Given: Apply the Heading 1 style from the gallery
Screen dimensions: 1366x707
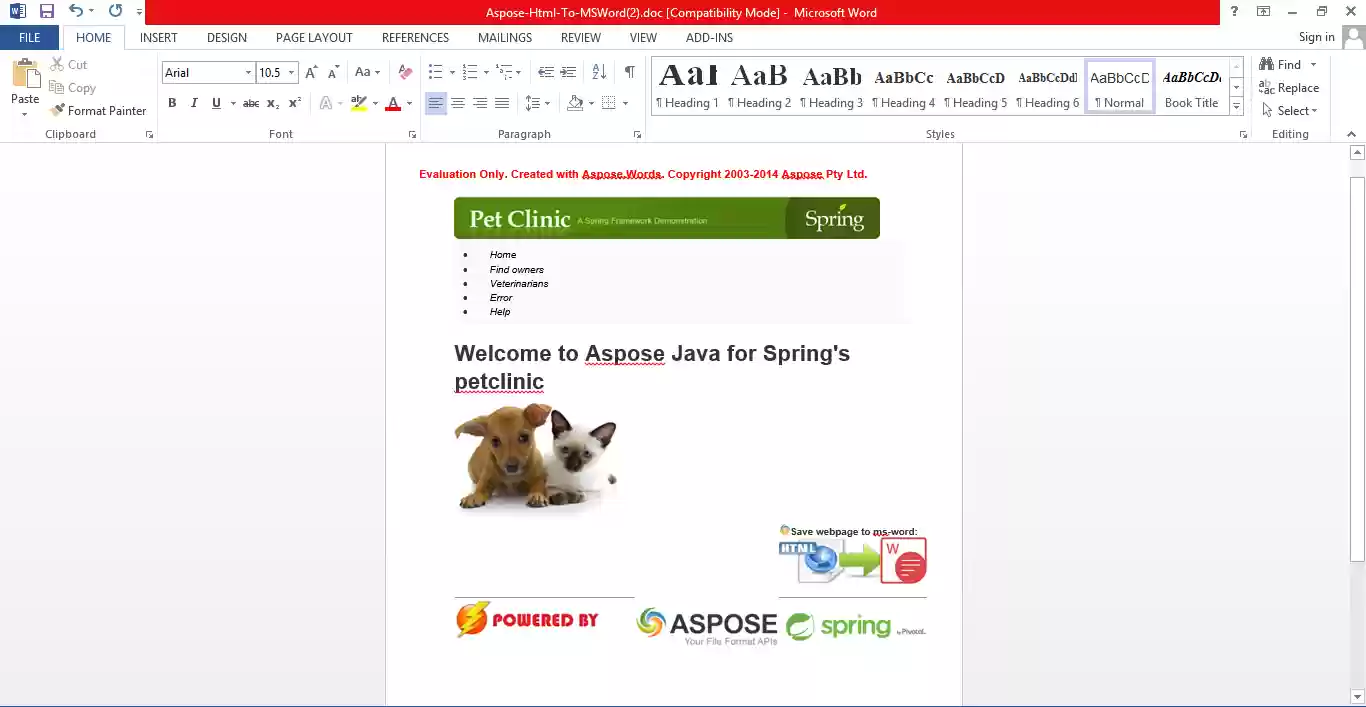Looking at the screenshot, I should 687,84.
